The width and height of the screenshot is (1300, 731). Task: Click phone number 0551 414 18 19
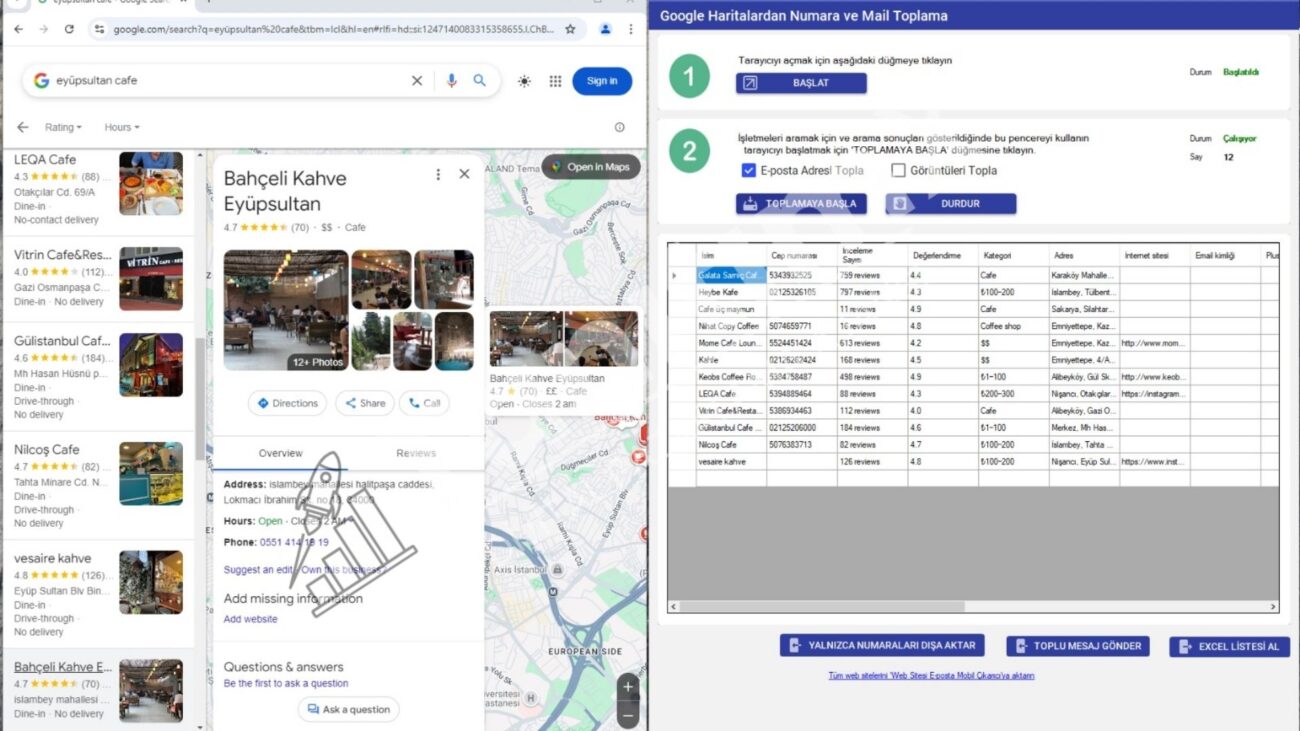coord(294,542)
